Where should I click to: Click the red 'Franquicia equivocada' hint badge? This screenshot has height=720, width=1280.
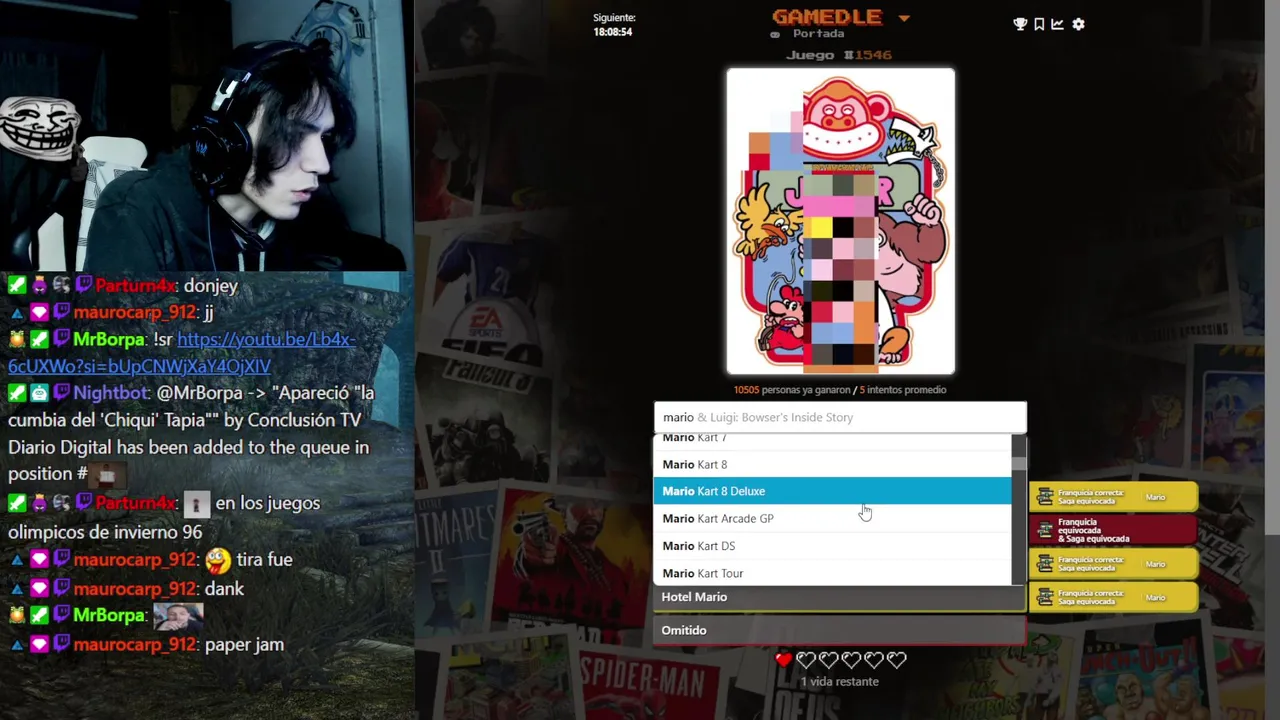[x=1113, y=530]
